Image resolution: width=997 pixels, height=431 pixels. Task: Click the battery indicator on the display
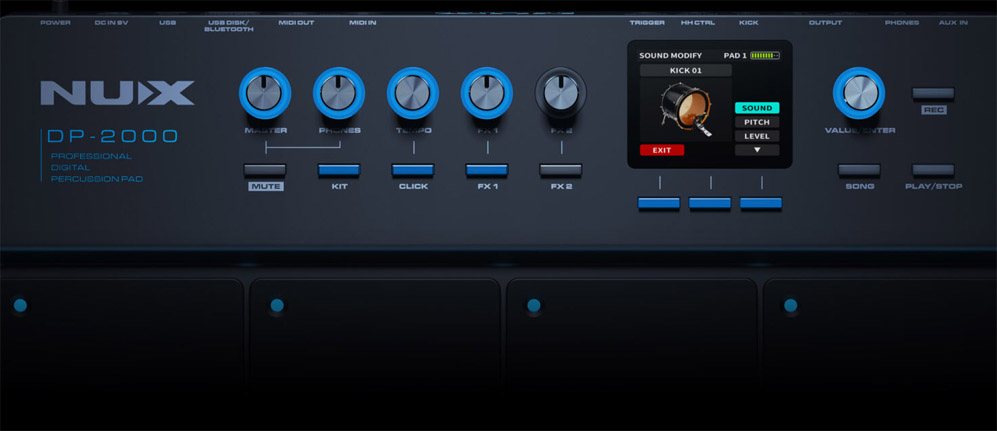[765, 55]
